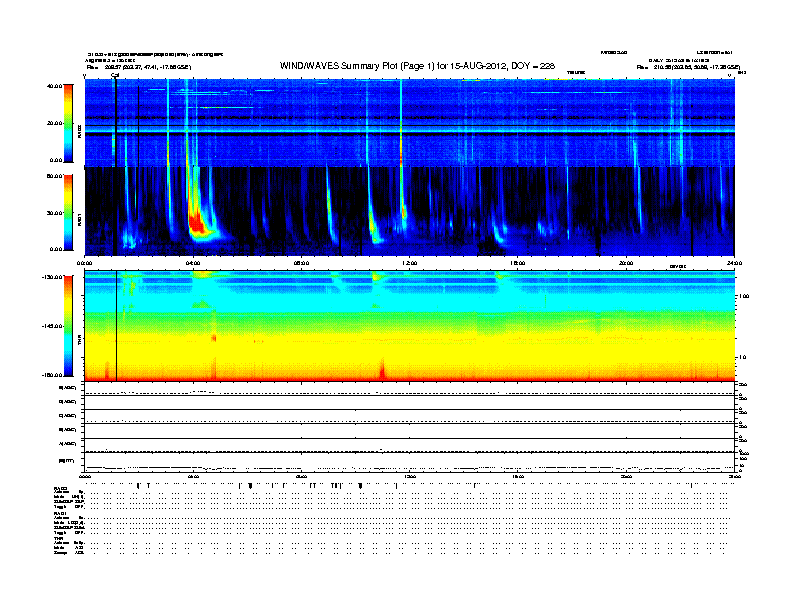
Task: Click the 100 frequency label right of TNR
Action: coord(744,296)
